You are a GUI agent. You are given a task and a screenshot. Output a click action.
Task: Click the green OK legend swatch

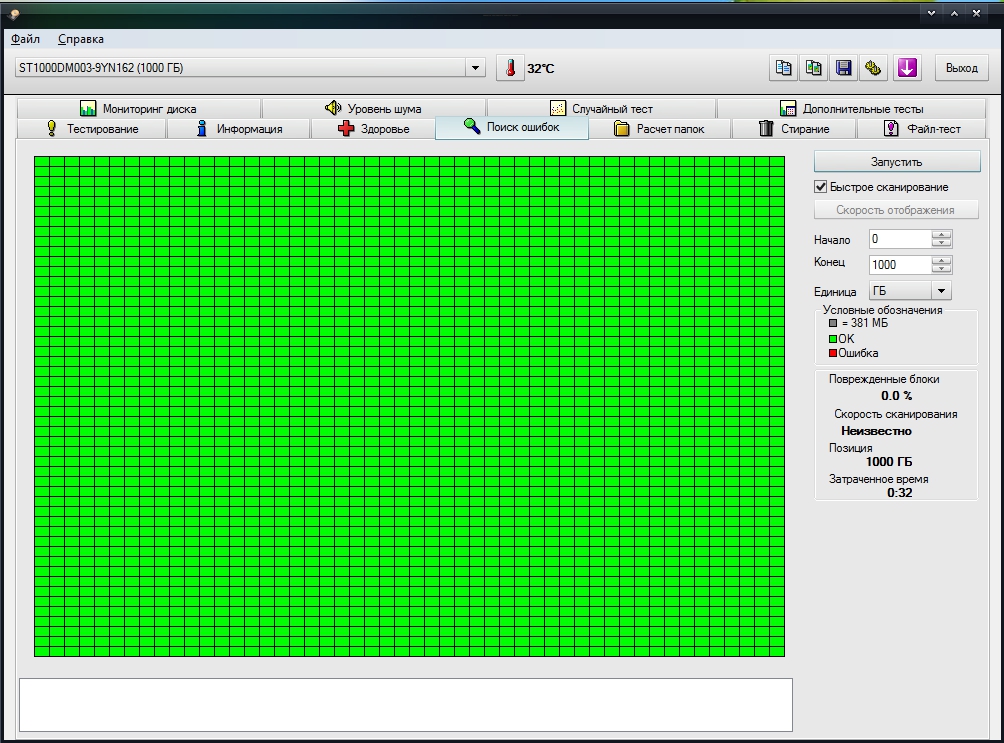point(833,339)
